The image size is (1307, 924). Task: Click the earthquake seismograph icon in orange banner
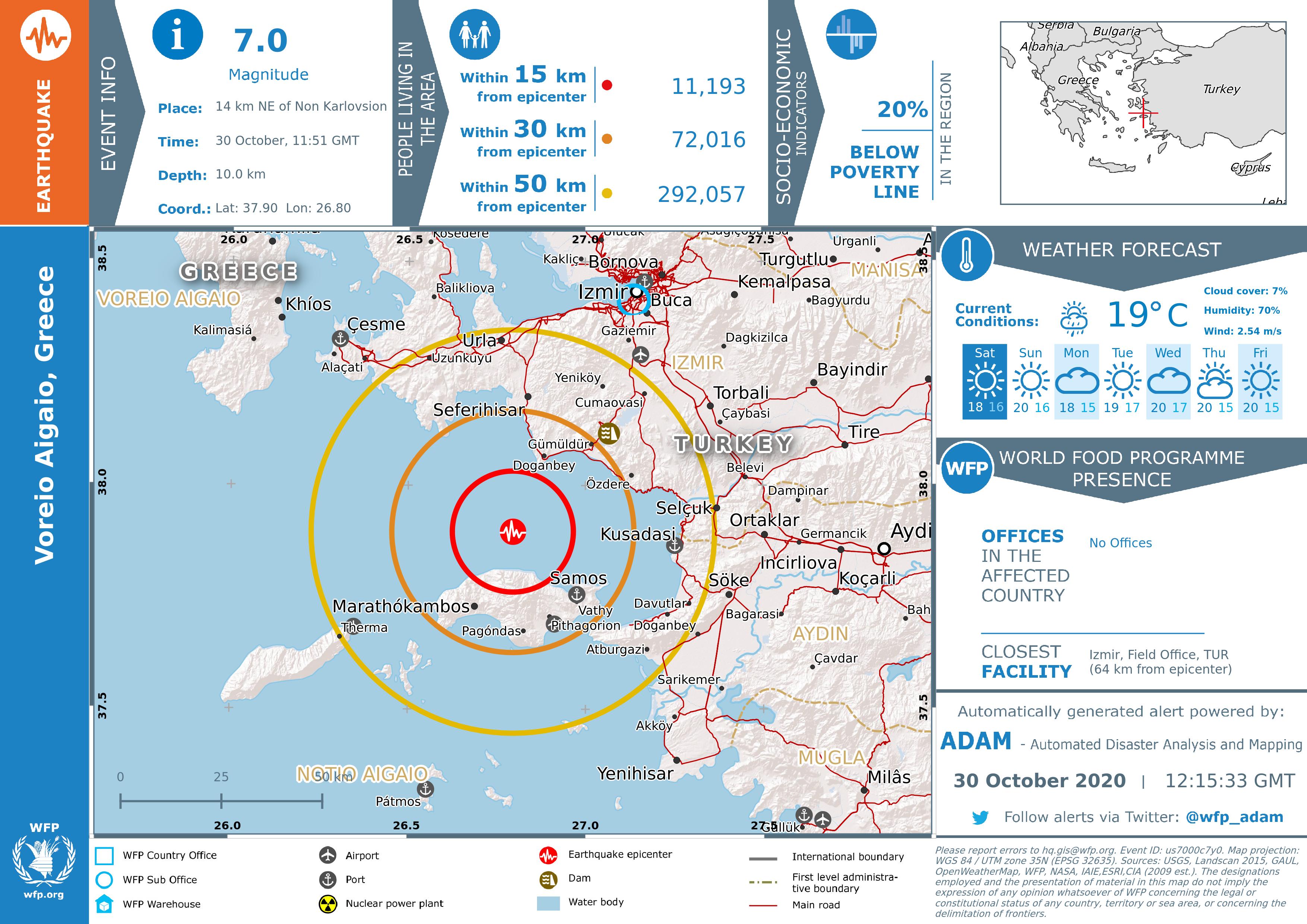pos(45,35)
